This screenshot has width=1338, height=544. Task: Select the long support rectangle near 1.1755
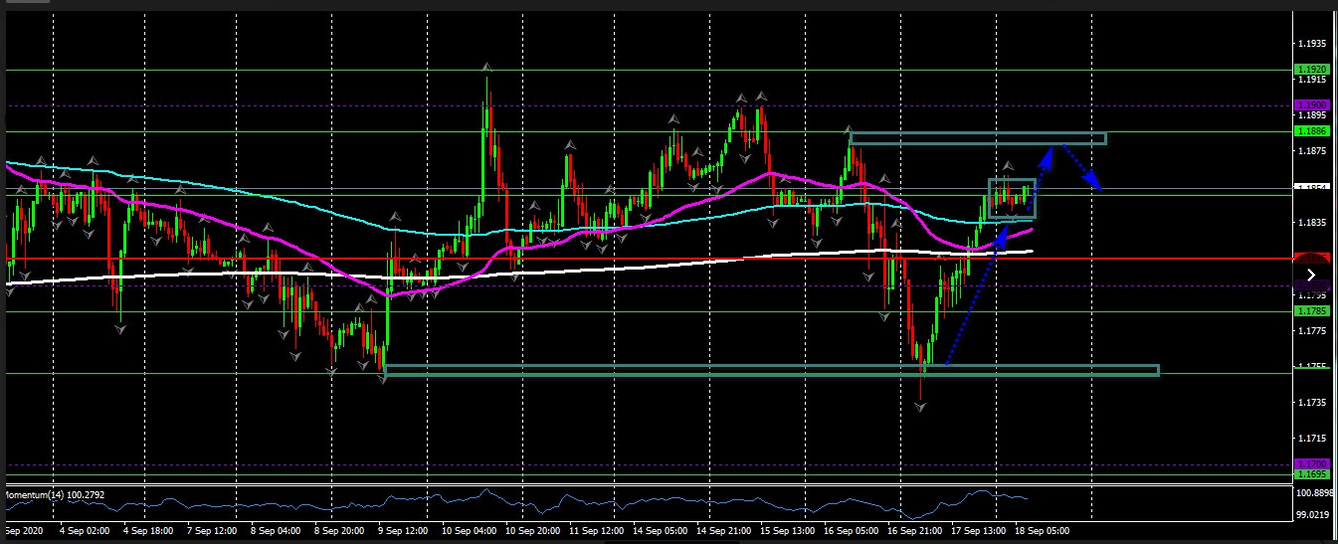[x=770, y=371]
